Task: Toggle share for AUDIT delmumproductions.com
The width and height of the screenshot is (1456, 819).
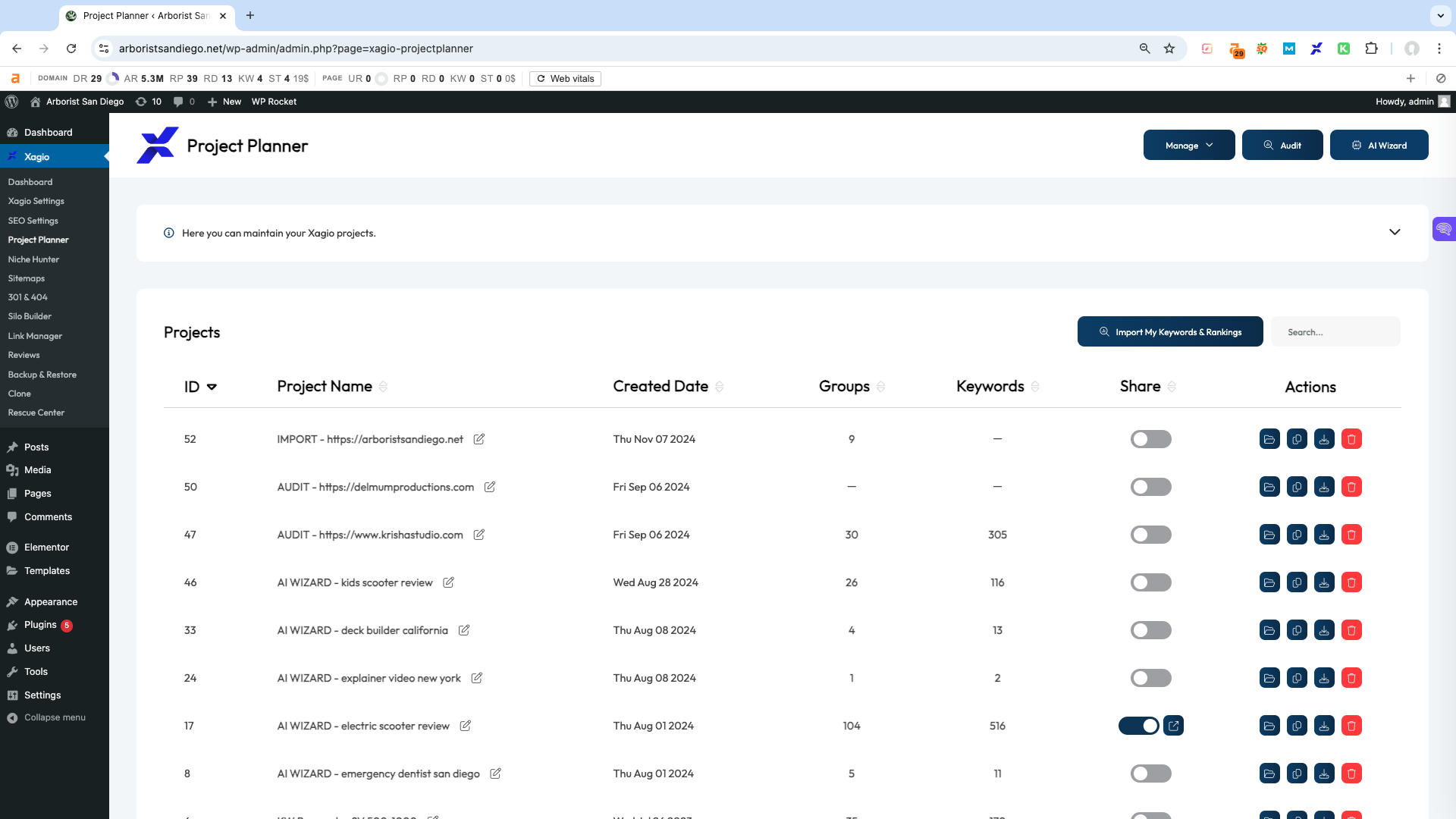Action: tap(1150, 487)
